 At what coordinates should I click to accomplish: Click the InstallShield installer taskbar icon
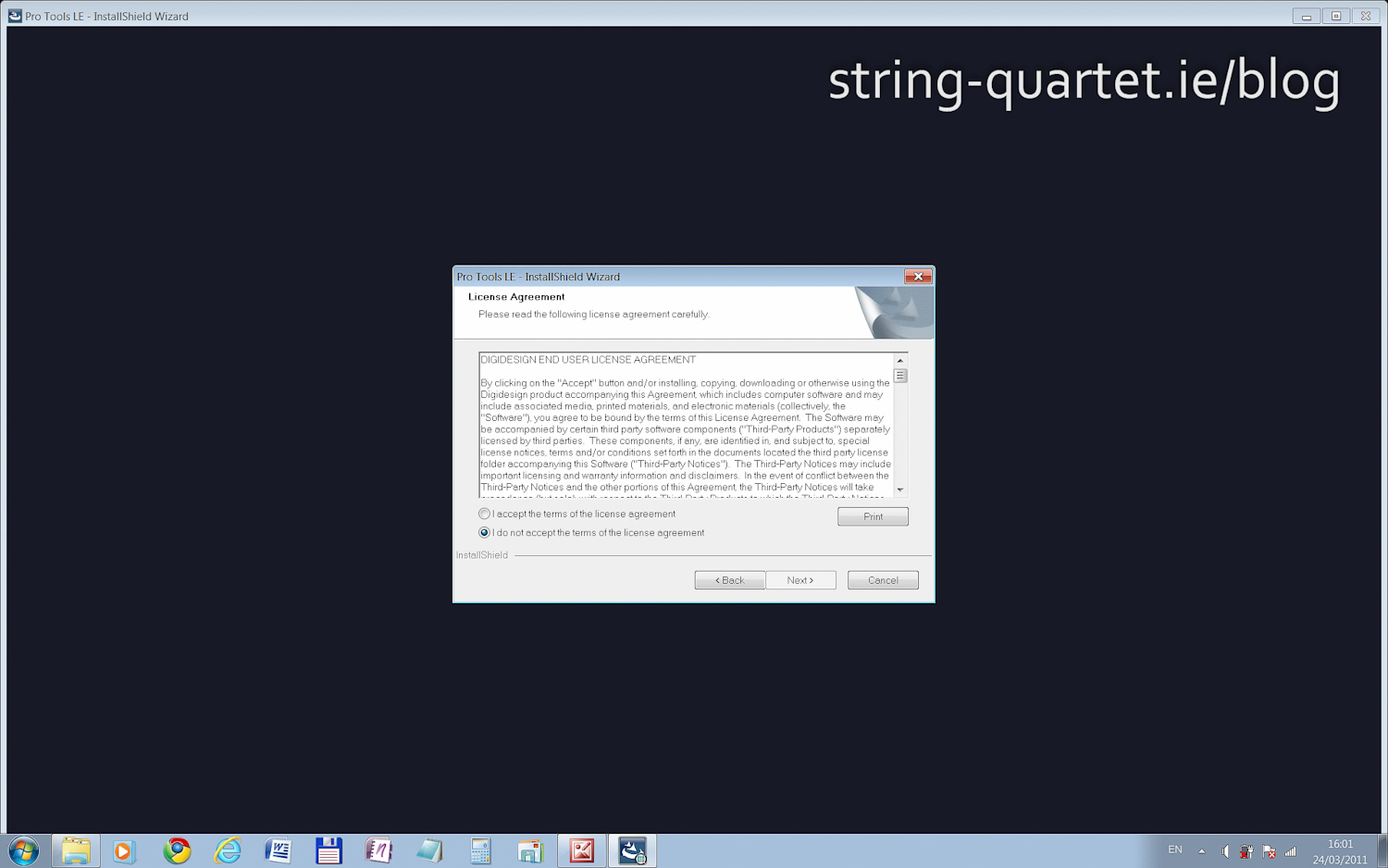(x=632, y=850)
